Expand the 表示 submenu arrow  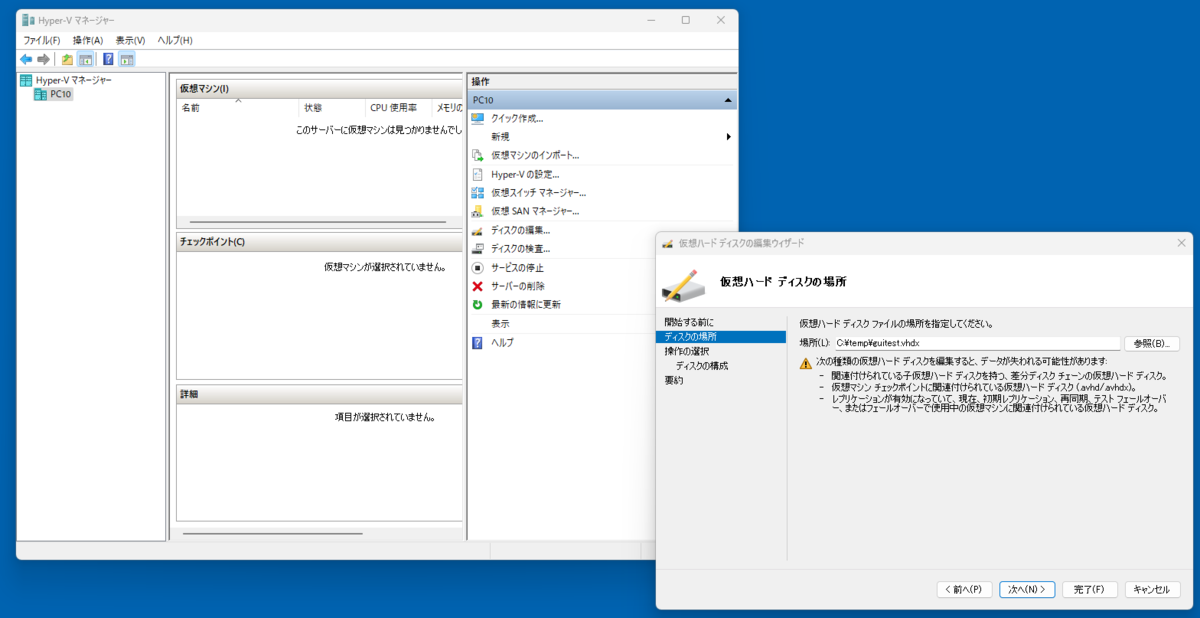tap(729, 323)
